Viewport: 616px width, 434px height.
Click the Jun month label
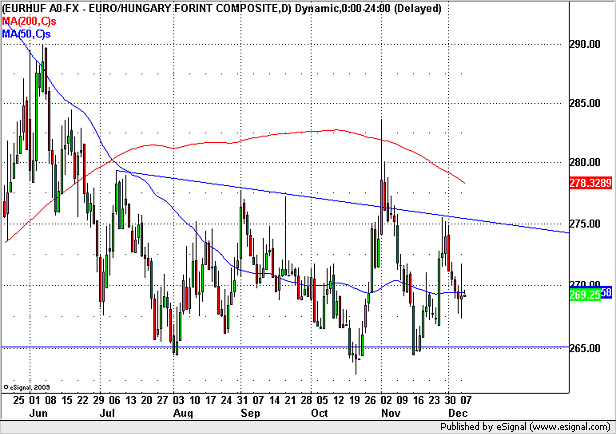coord(38,413)
